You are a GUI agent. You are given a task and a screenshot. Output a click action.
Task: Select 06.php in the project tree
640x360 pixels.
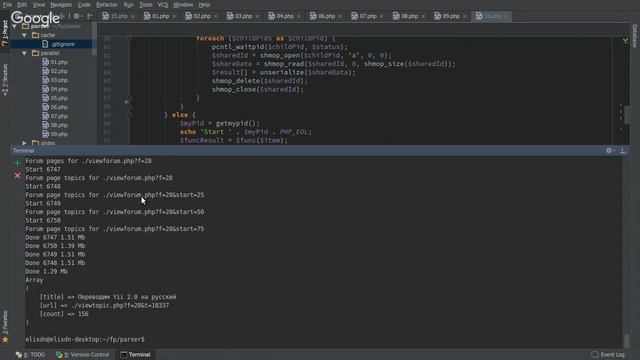pyautogui.click(x=55, y=107)
